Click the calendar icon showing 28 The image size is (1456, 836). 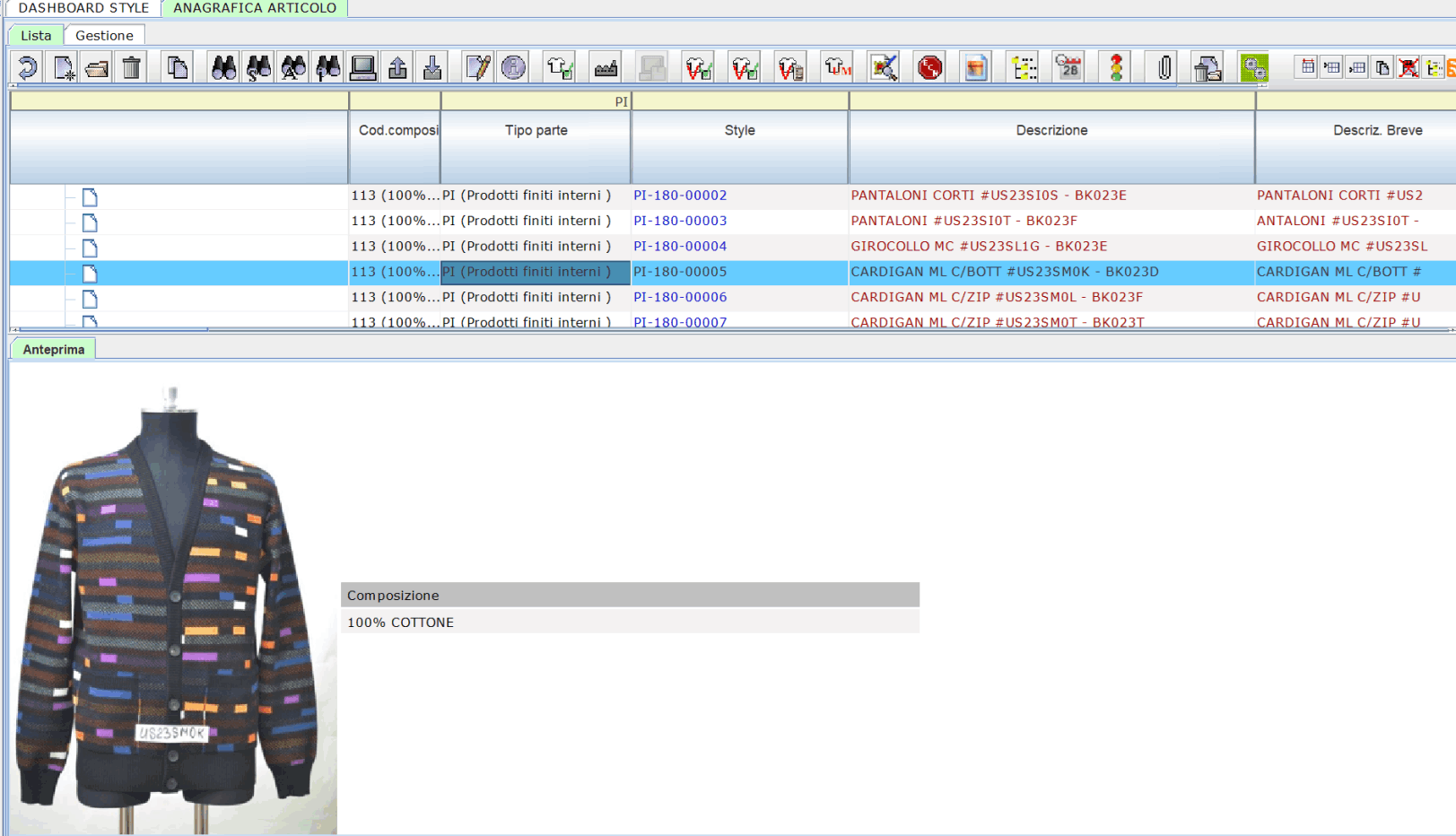coord(1068,67)
